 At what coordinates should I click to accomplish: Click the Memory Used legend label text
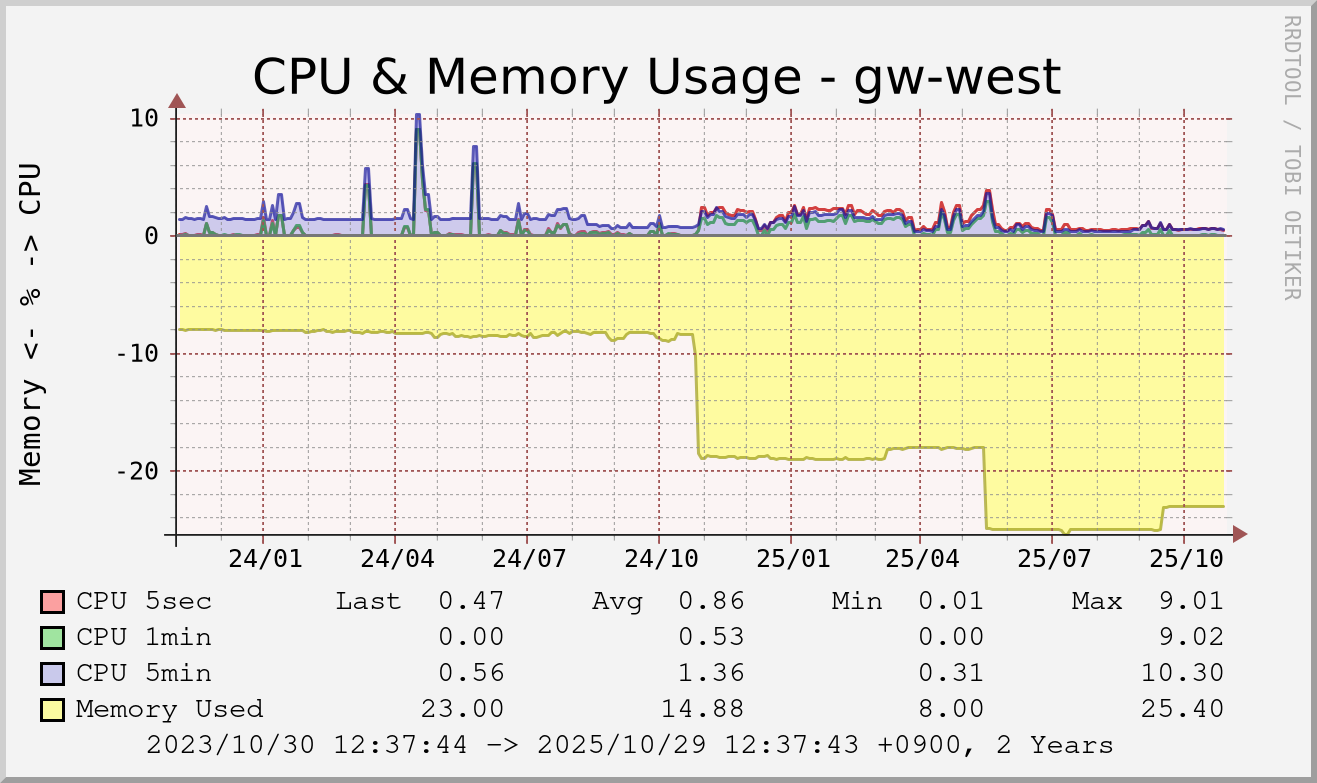(x=169, y=709)
